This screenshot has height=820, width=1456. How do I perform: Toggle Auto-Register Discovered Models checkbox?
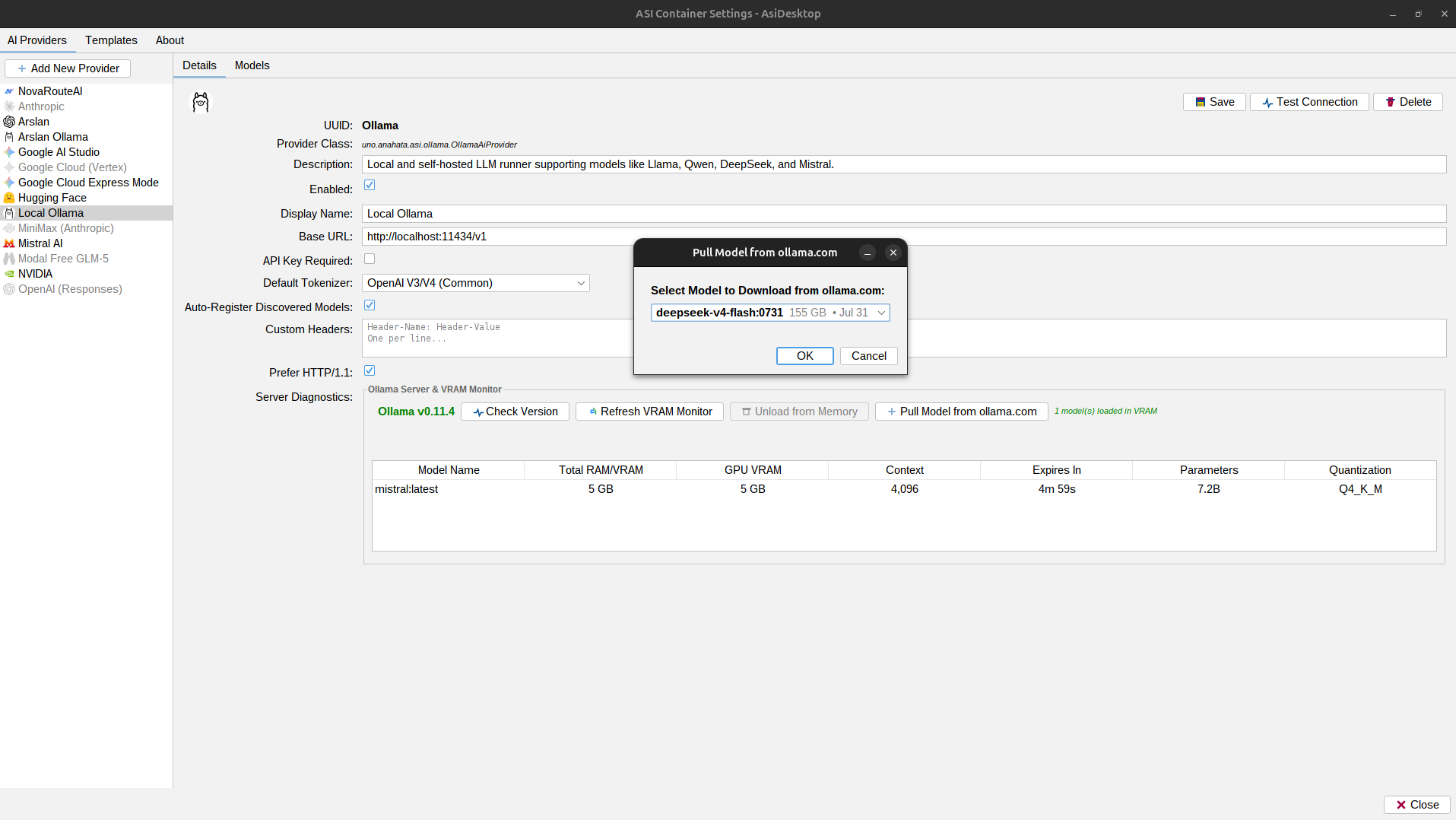tap(370, 305)
